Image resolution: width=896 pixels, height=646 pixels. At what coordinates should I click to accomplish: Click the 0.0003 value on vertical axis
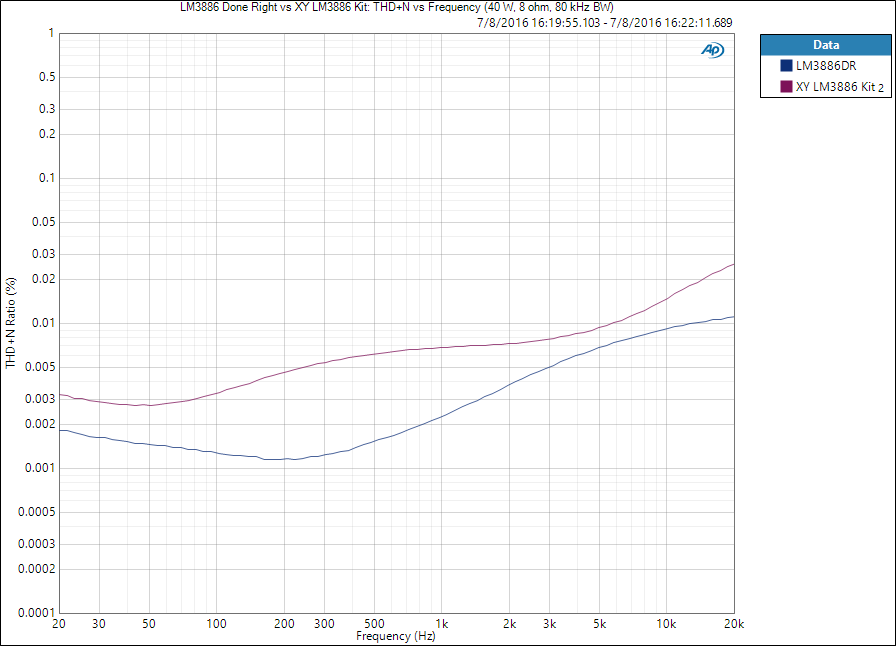tap(37, 544)
